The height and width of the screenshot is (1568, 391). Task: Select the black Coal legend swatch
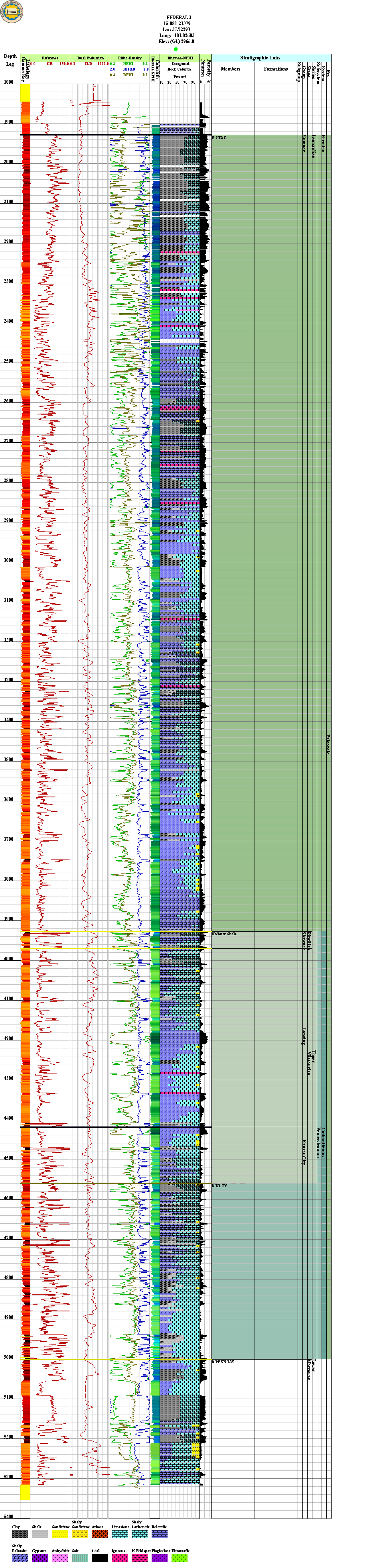point(99,1558)
